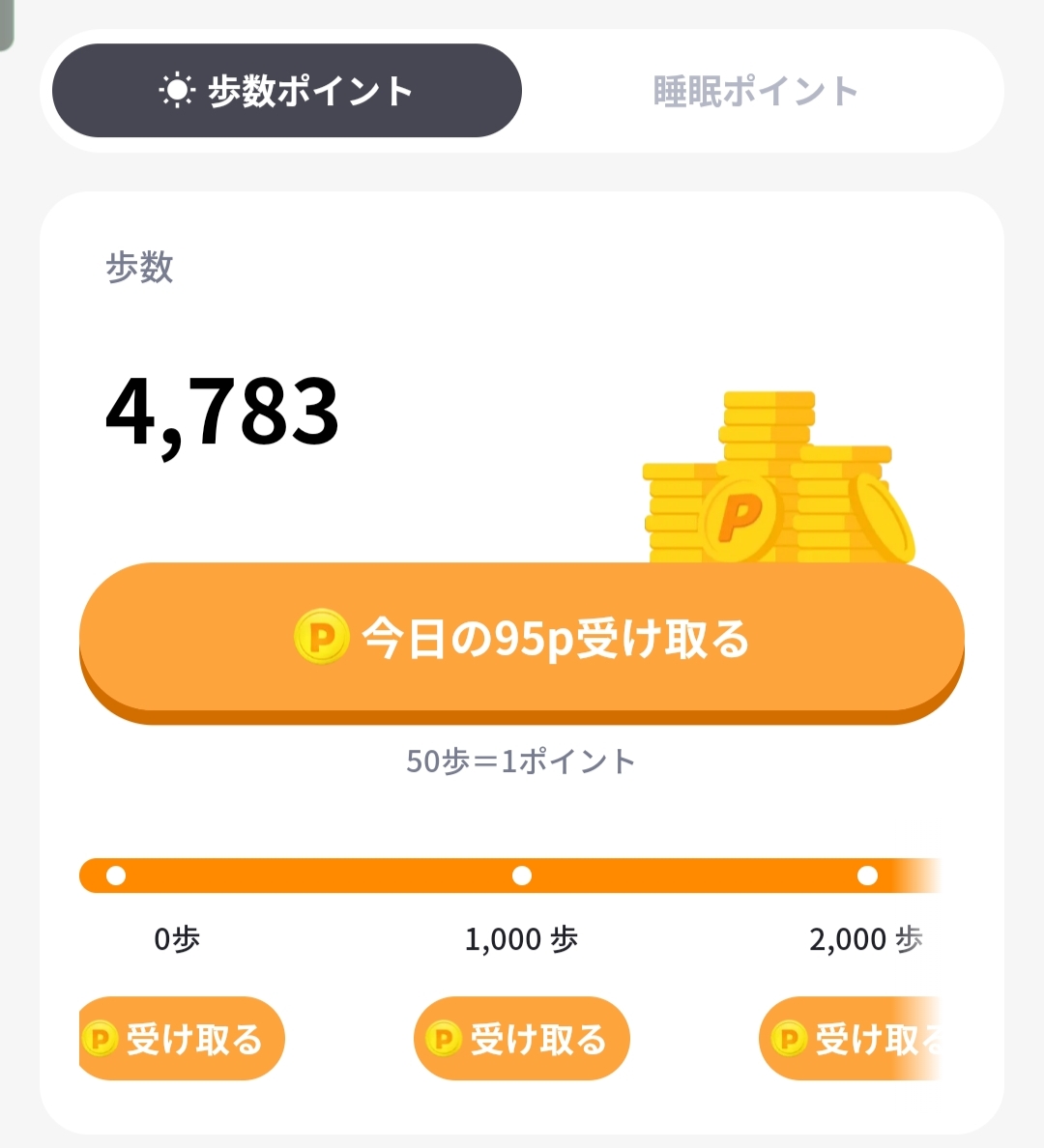Click the 2,000 歩 milestone dot
Screen dimensions: 1044x1148
click(867, 875)
